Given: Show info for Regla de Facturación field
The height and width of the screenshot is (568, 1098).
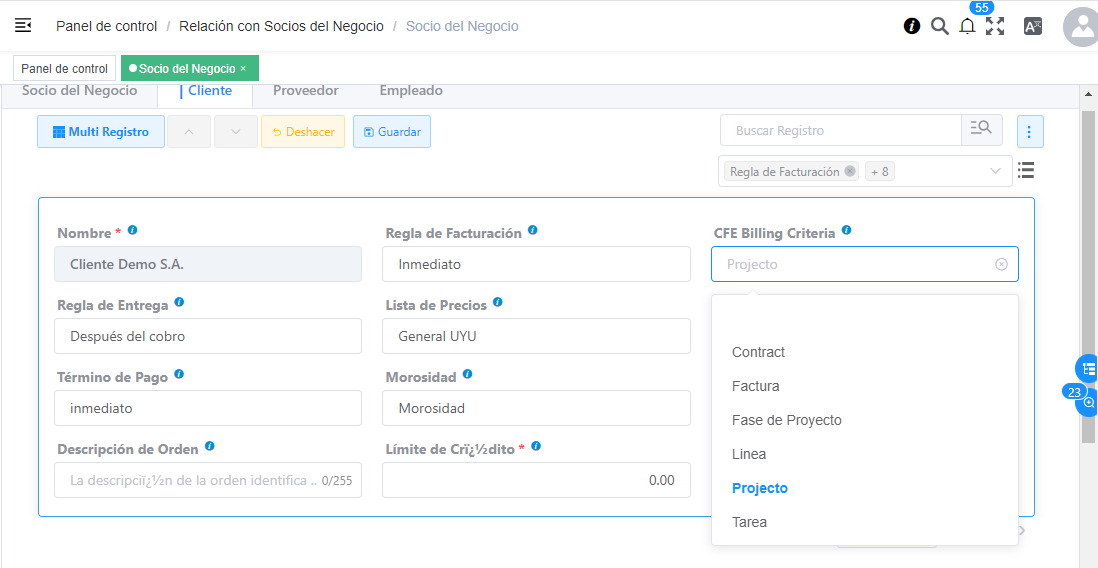Looking at the screenshot, I should pyautogui.click(x=532, y=230).
